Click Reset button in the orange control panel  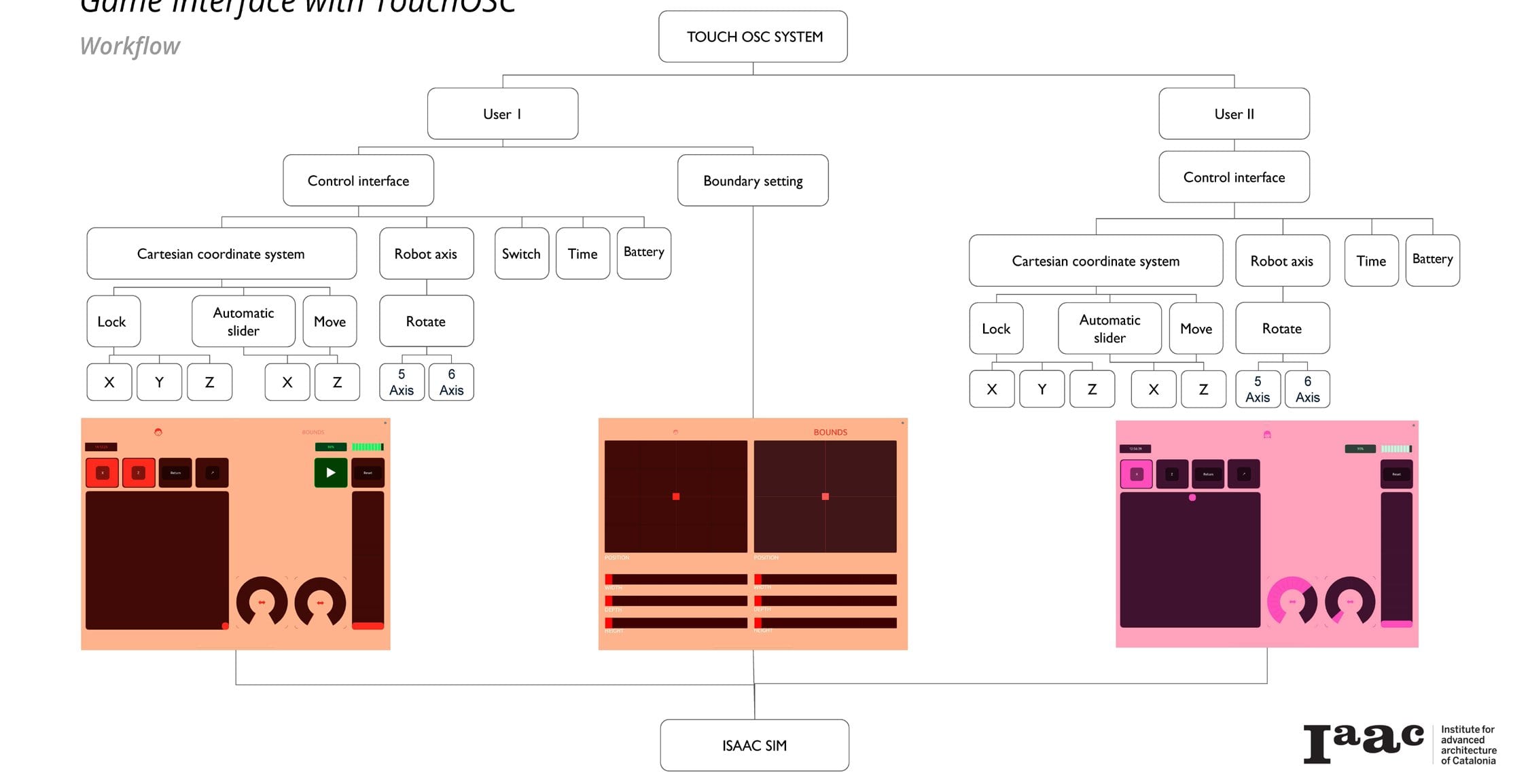368,473
